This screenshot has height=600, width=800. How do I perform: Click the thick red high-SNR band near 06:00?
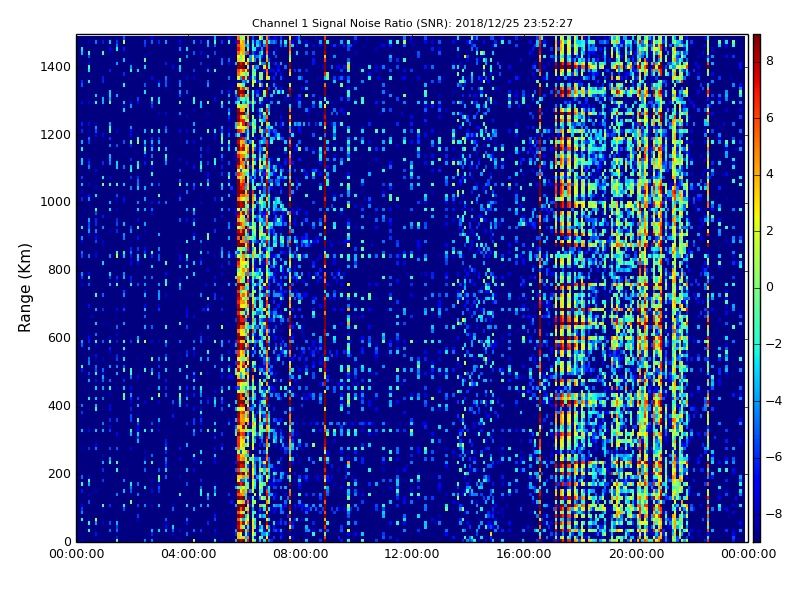(x=241, y=288)
